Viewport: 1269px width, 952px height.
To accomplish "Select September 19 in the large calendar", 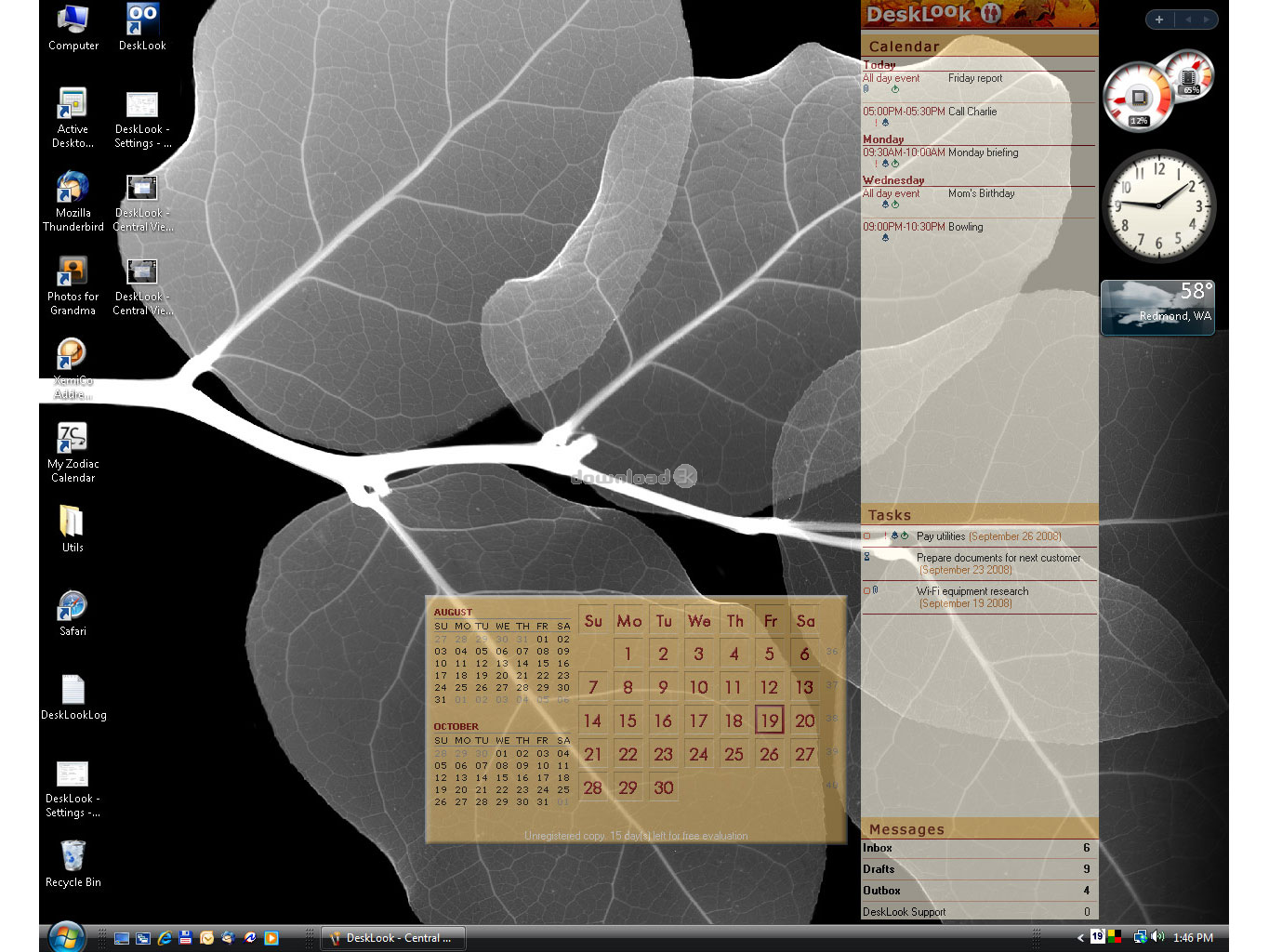I will point(769,721).
